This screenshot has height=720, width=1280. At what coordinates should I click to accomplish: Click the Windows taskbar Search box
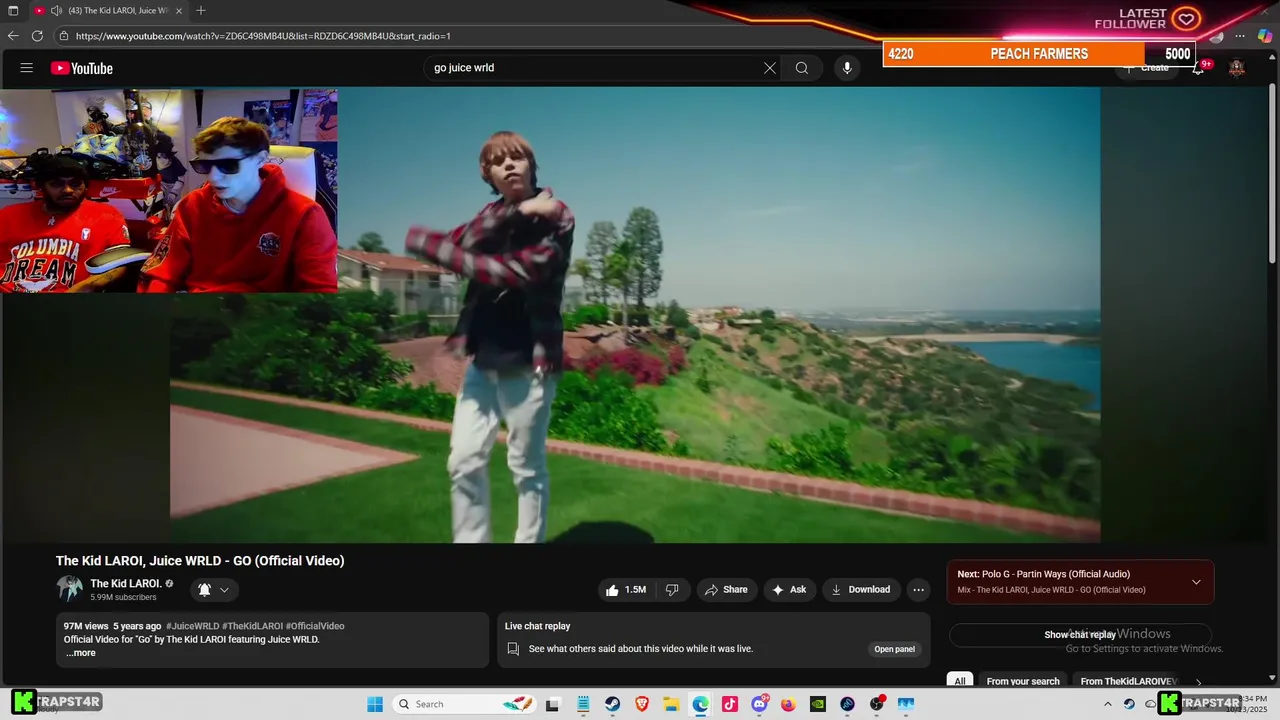(x=465, y=704)
